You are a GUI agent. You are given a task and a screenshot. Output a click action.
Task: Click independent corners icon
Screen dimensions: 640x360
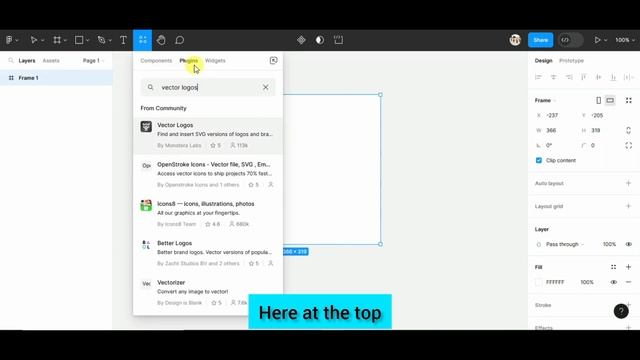[629, 145]
